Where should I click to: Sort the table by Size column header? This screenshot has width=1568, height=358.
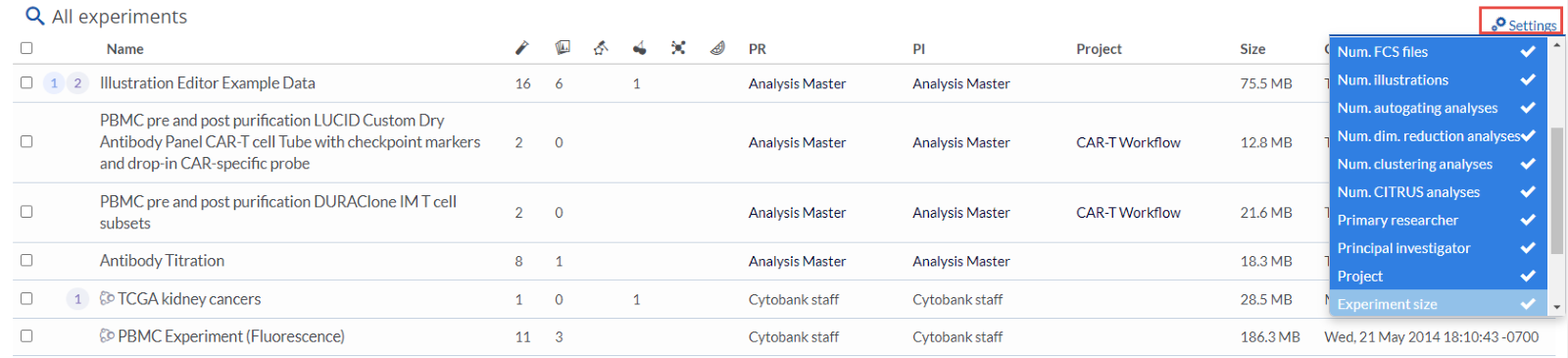point(1252,49)
